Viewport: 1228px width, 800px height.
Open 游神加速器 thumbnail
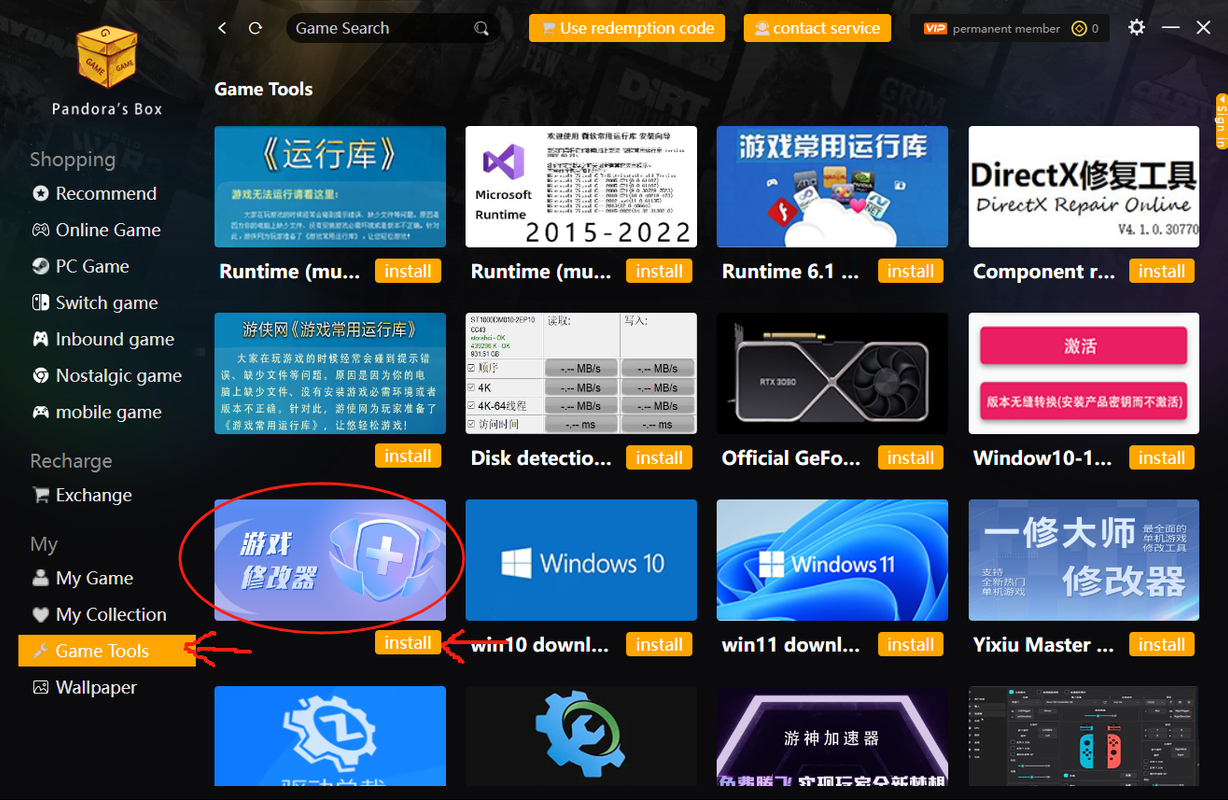(832, 736)
